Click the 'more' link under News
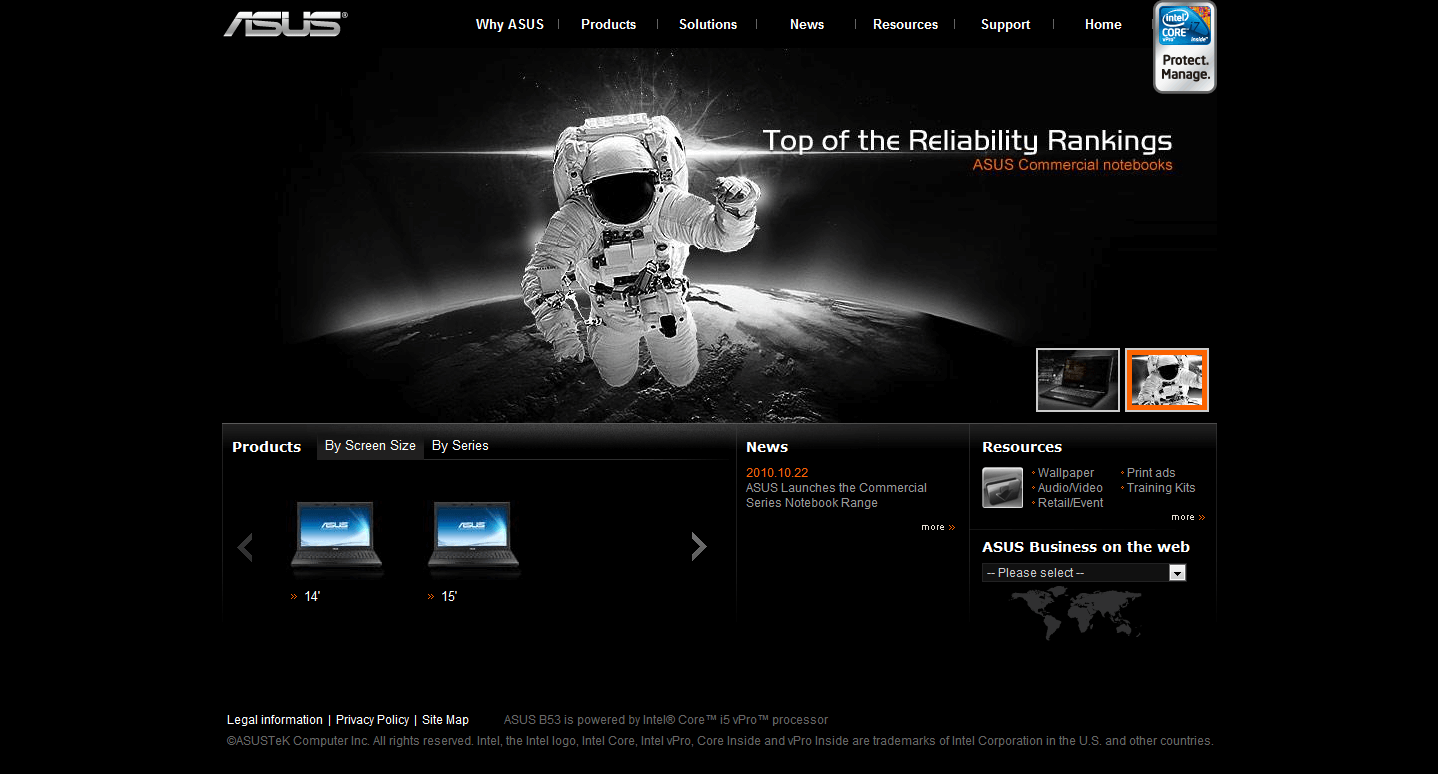 [937, 527]
